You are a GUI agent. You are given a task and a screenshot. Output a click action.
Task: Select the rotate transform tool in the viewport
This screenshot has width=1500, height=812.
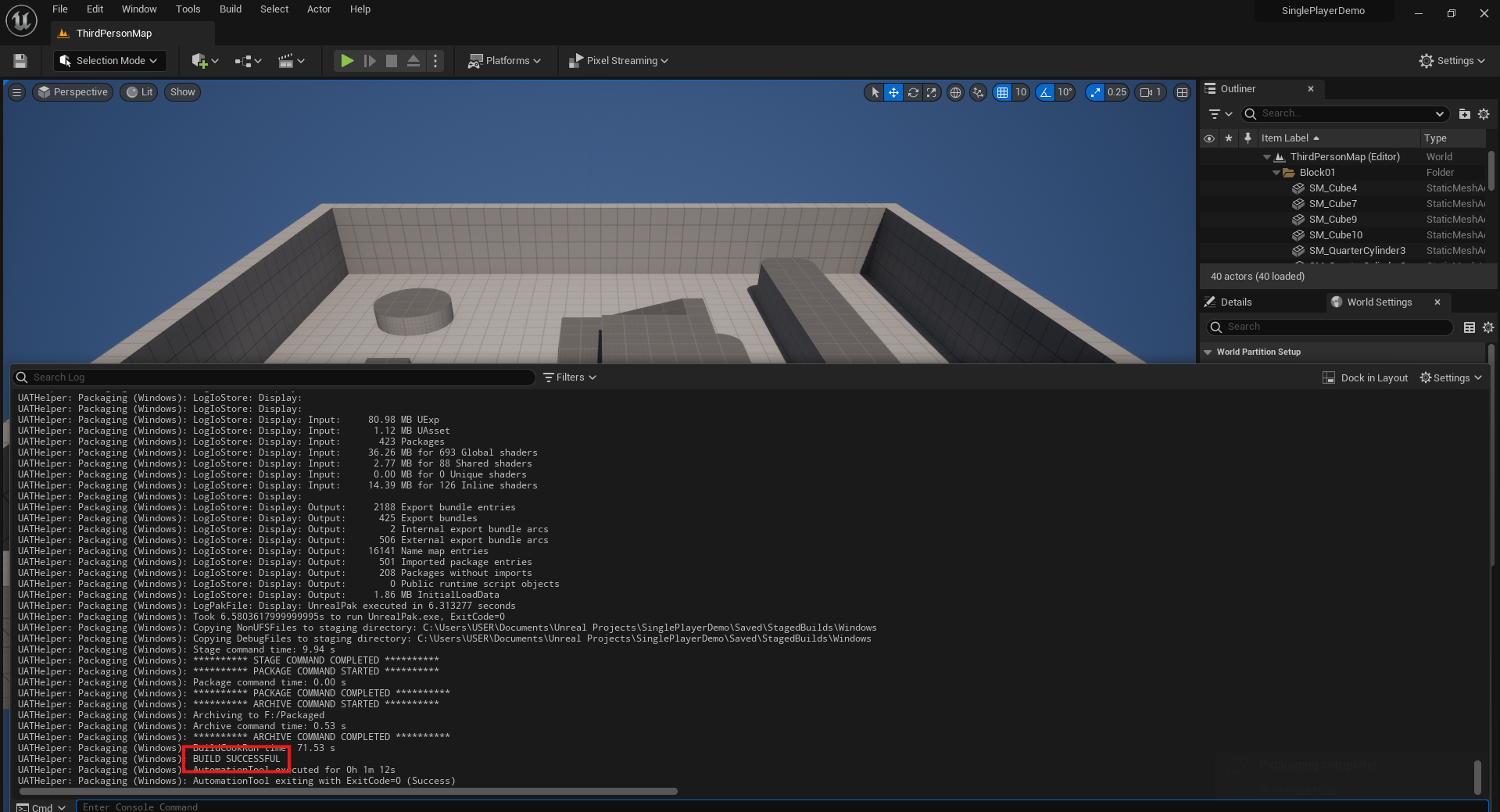[912, 92]
